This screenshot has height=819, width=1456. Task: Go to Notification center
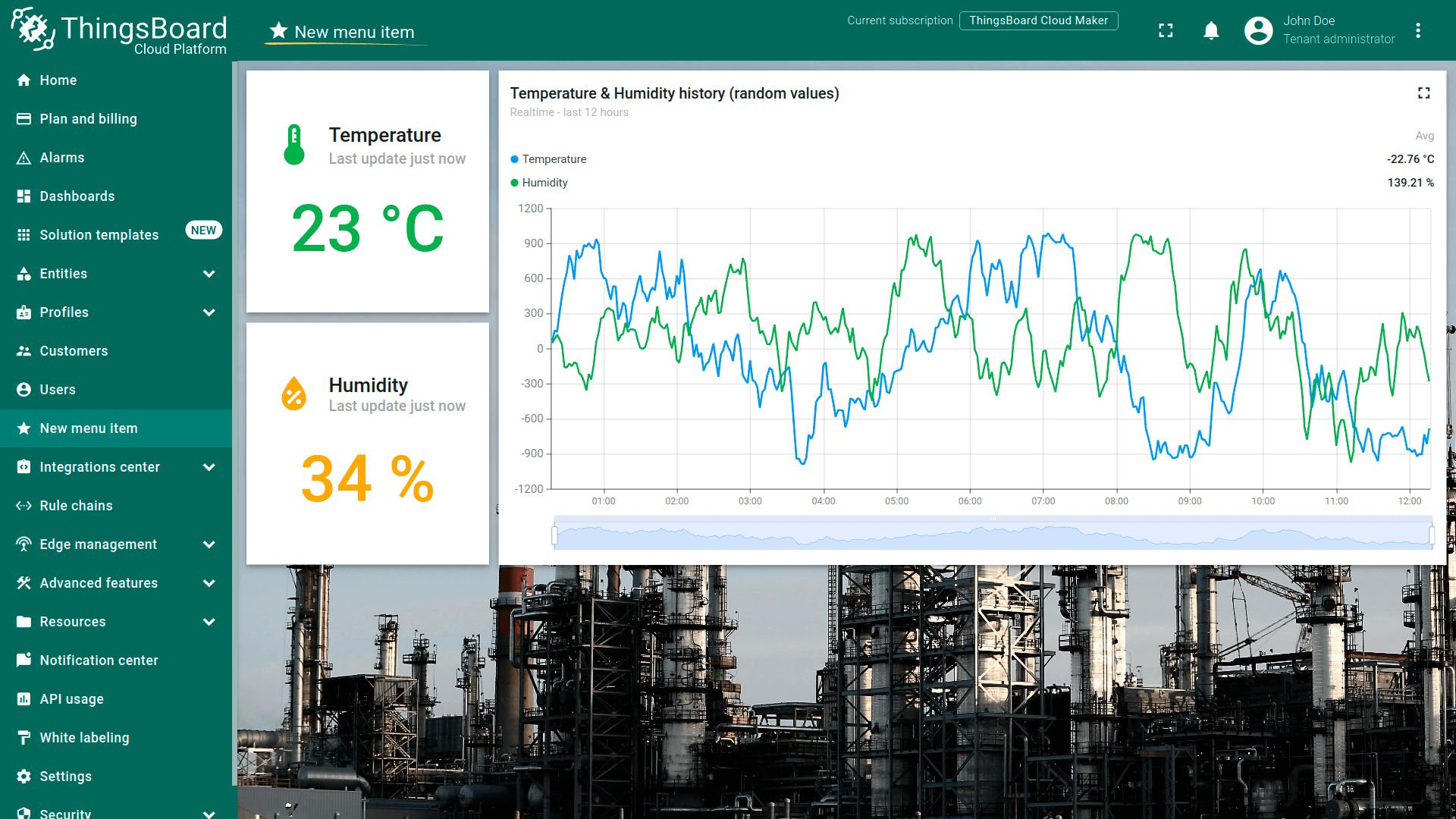[x=99, y=661]
